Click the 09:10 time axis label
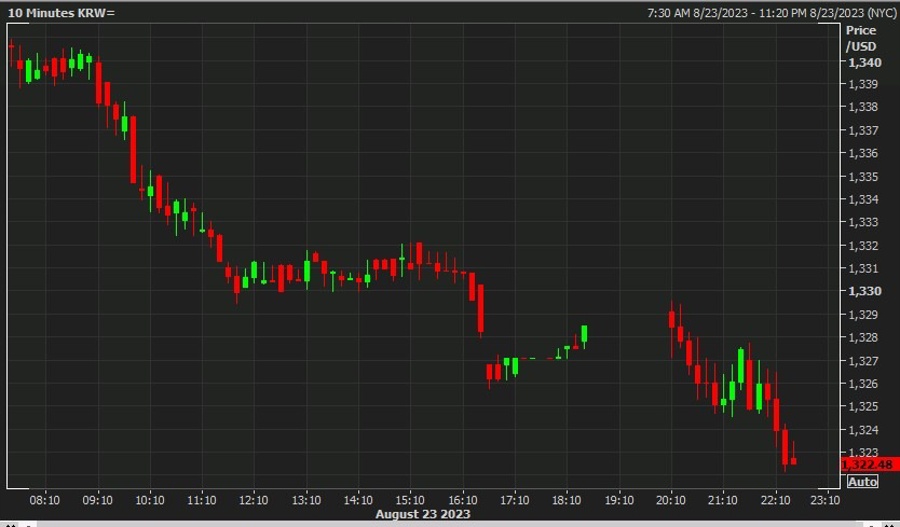The height and width of the screenshot is (527, 900). point(98,500)
